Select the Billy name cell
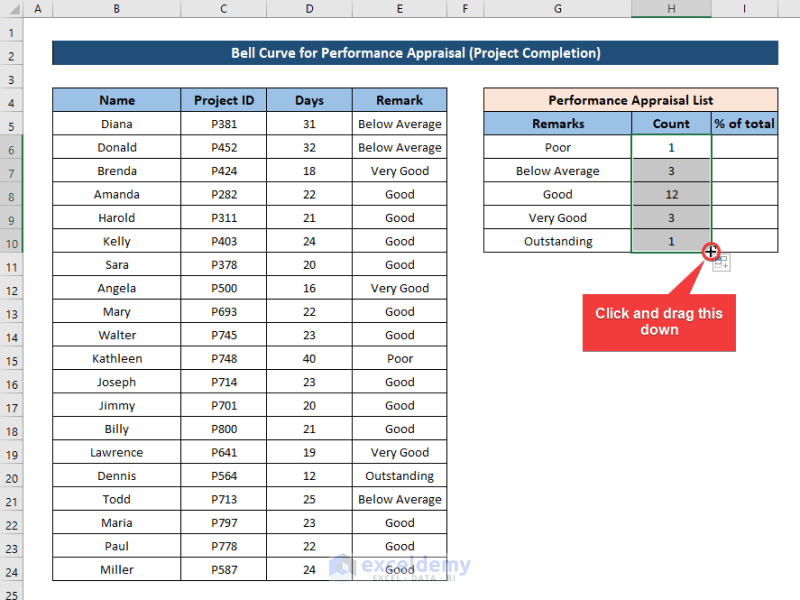Image resolution: width=800 pixels, height=600 pixels. point(116,429)
